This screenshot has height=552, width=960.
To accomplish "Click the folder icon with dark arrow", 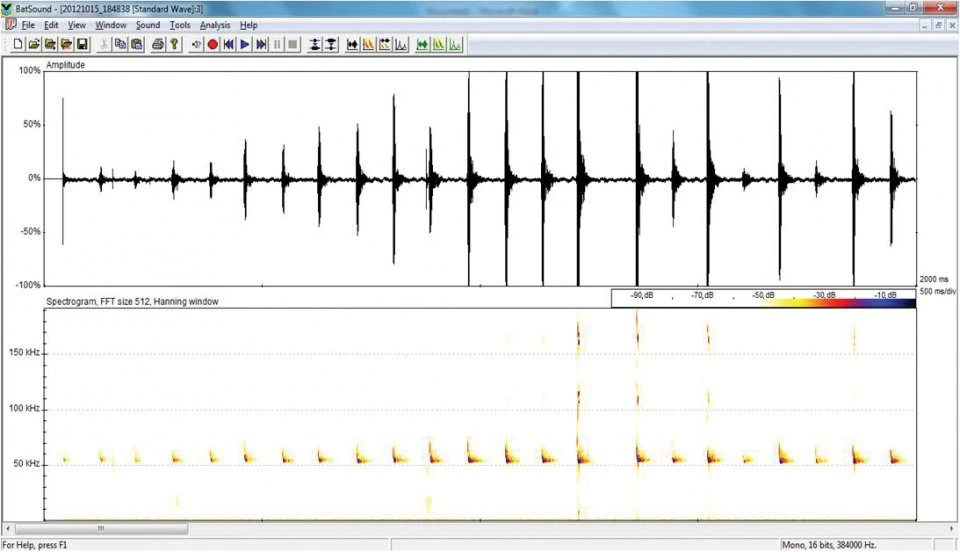I will click(x=50, y=44).
